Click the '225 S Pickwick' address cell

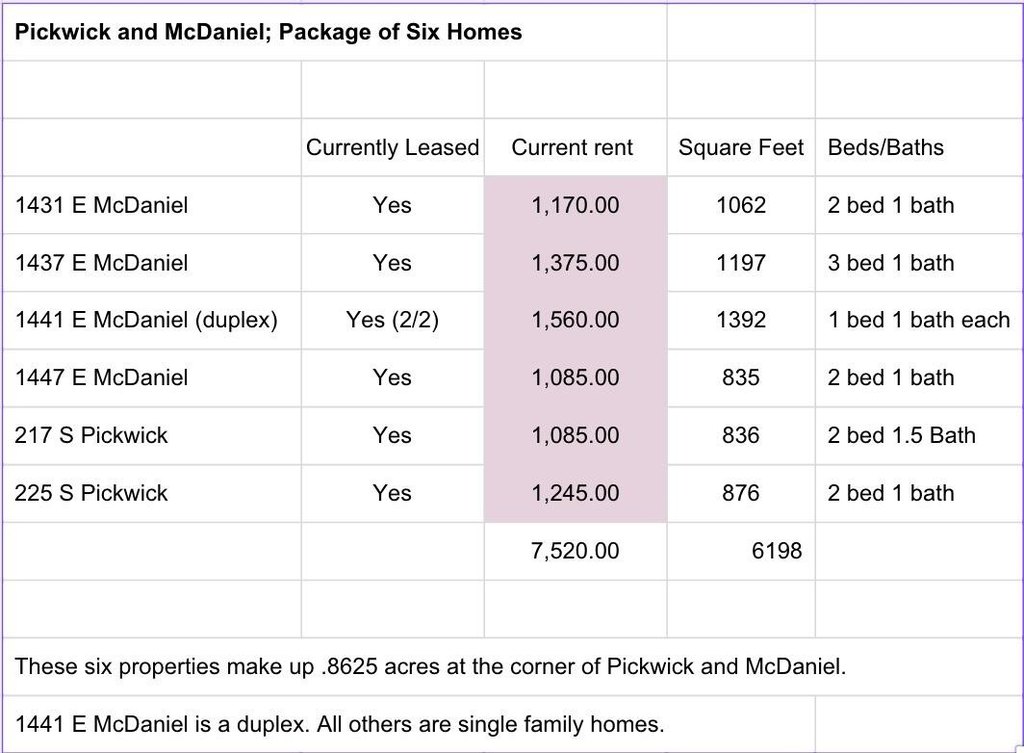(x=92, y=493)
